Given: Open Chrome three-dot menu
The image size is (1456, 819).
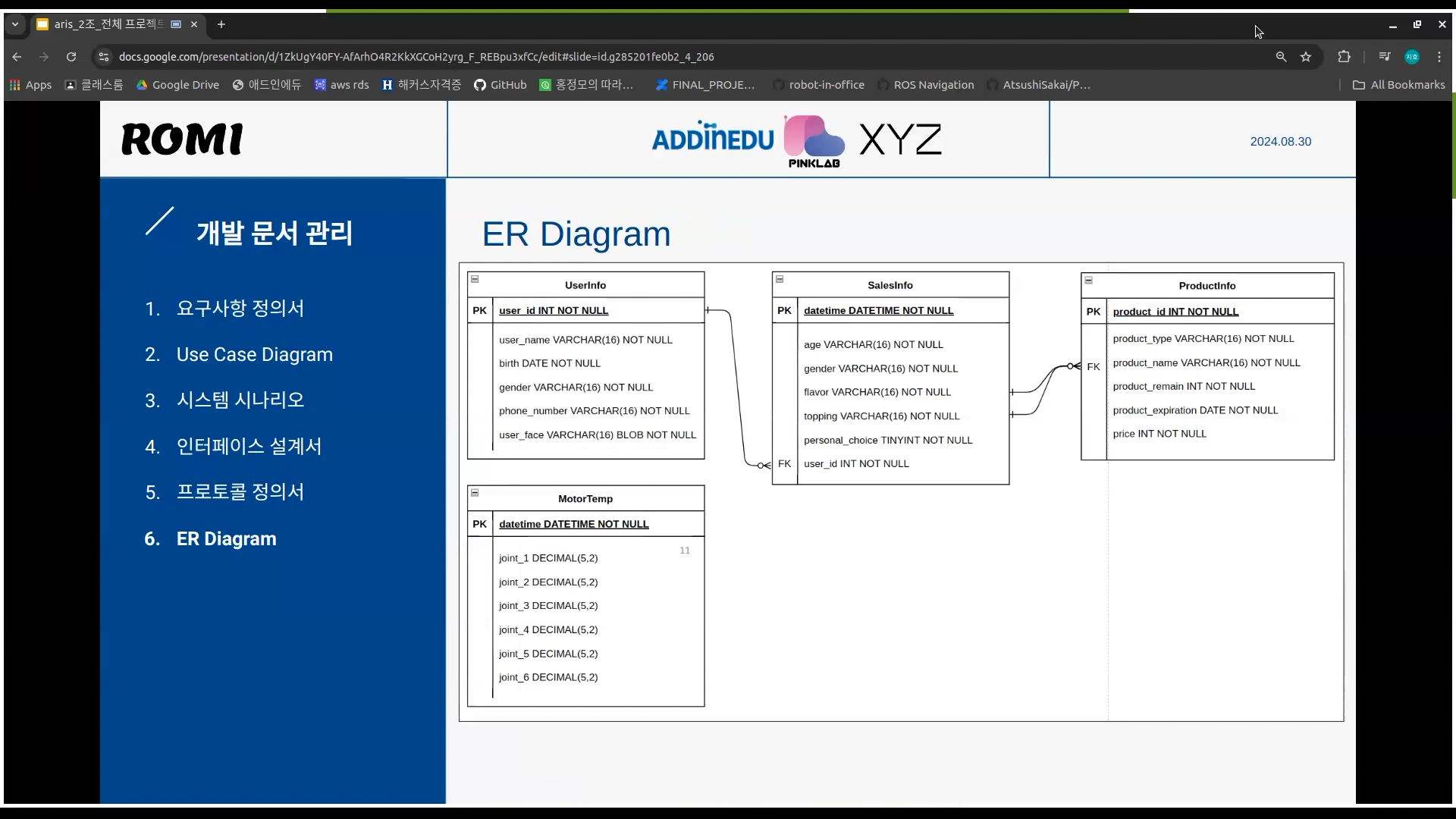Looking at the screenshot, I should (1439, 57).
